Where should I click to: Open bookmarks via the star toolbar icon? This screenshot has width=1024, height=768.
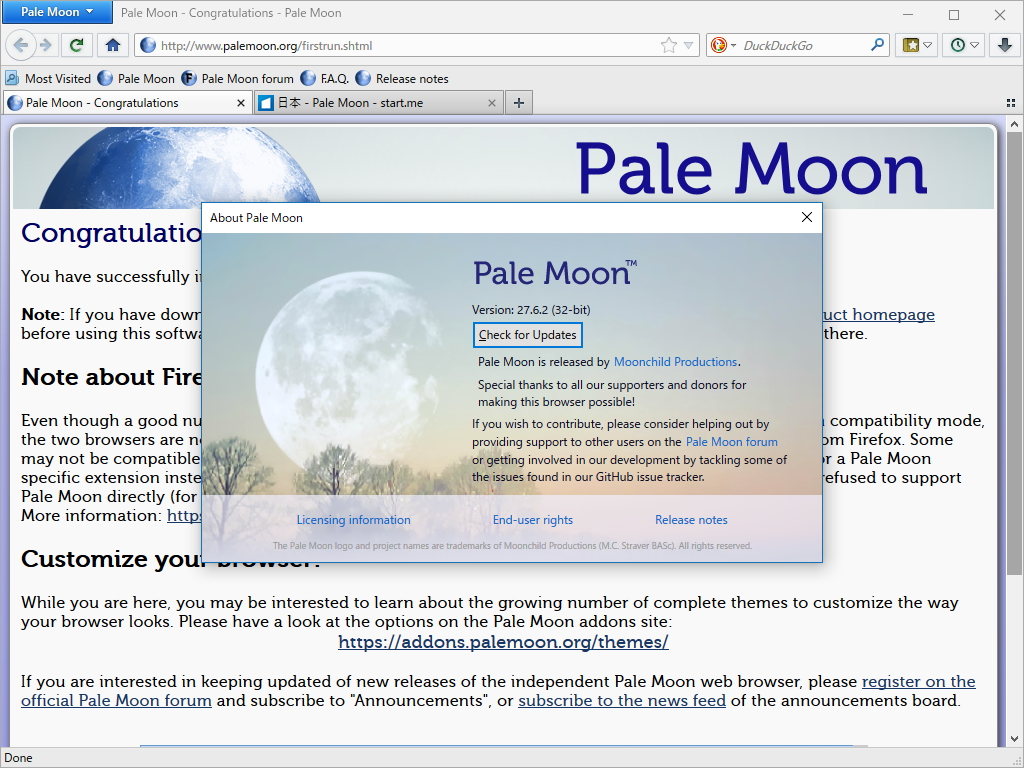pyautogui.click(x=911, y=45)
